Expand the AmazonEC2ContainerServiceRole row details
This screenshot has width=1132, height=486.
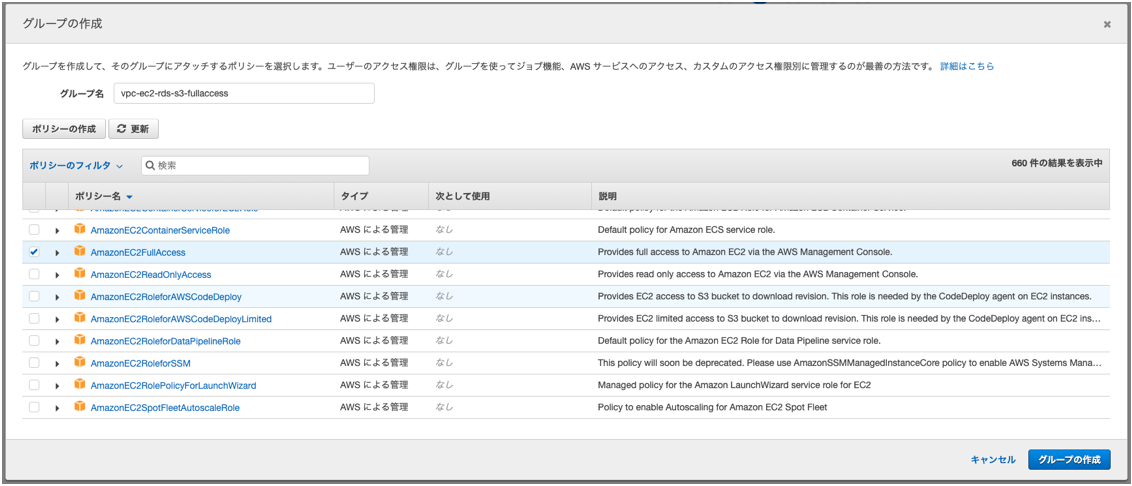click(57, 231)
